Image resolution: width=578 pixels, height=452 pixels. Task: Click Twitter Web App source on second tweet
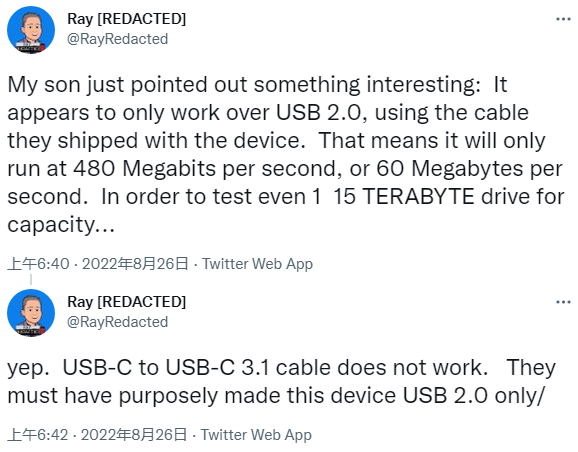(256, 435)
